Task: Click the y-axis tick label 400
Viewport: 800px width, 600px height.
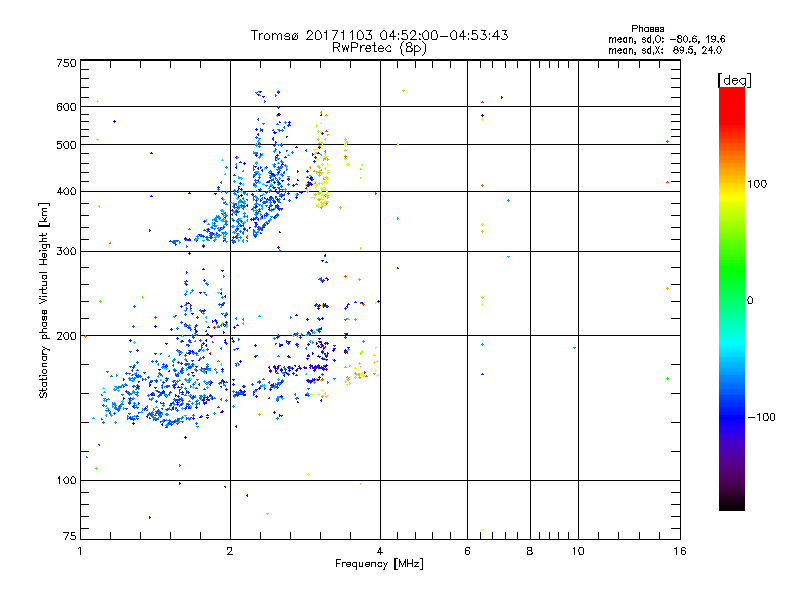Action: point(66,192)
